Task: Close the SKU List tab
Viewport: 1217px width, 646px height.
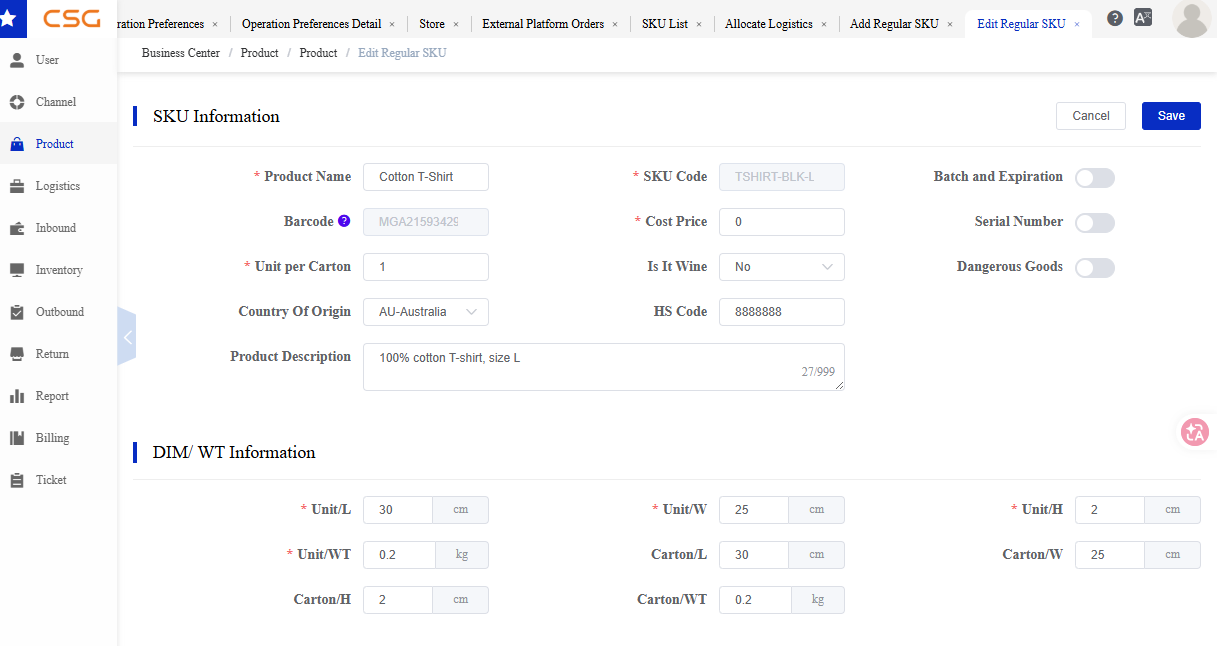Action: pos(699,24)
